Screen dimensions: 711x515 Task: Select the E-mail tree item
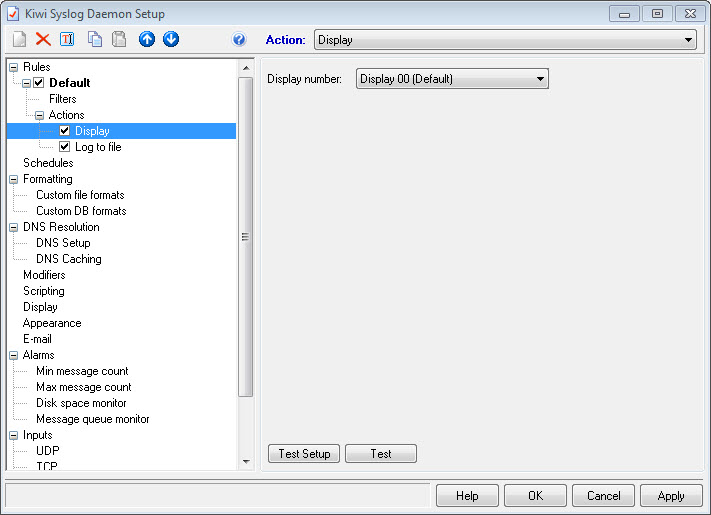[37, 339]
